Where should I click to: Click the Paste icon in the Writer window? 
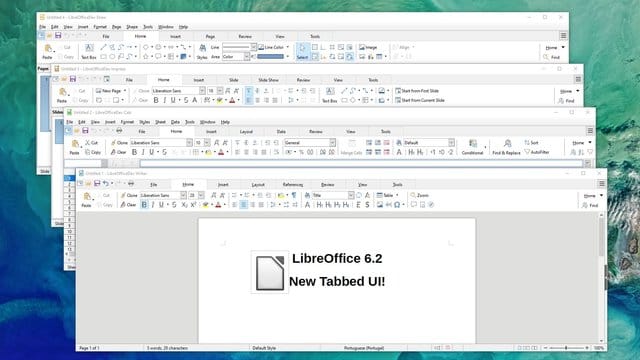tap(87, 198)
